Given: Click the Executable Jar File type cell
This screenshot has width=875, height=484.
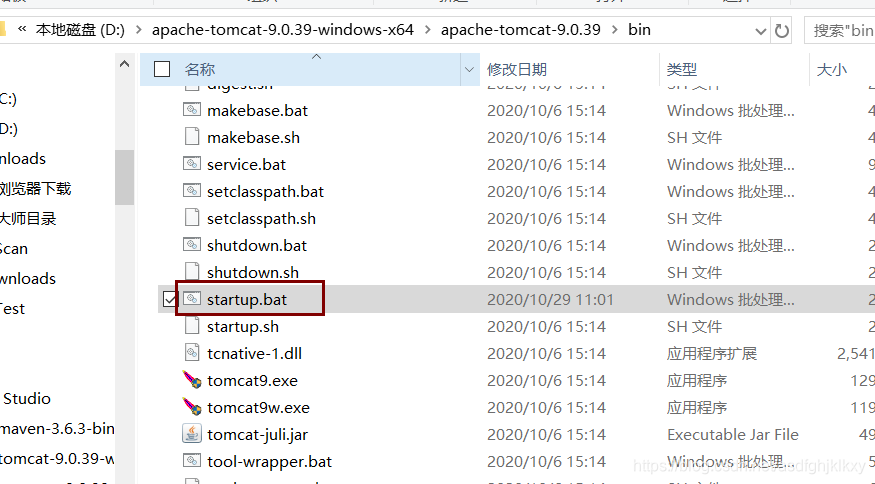Looking at the screenshot, I should click(x=733, y=434).
